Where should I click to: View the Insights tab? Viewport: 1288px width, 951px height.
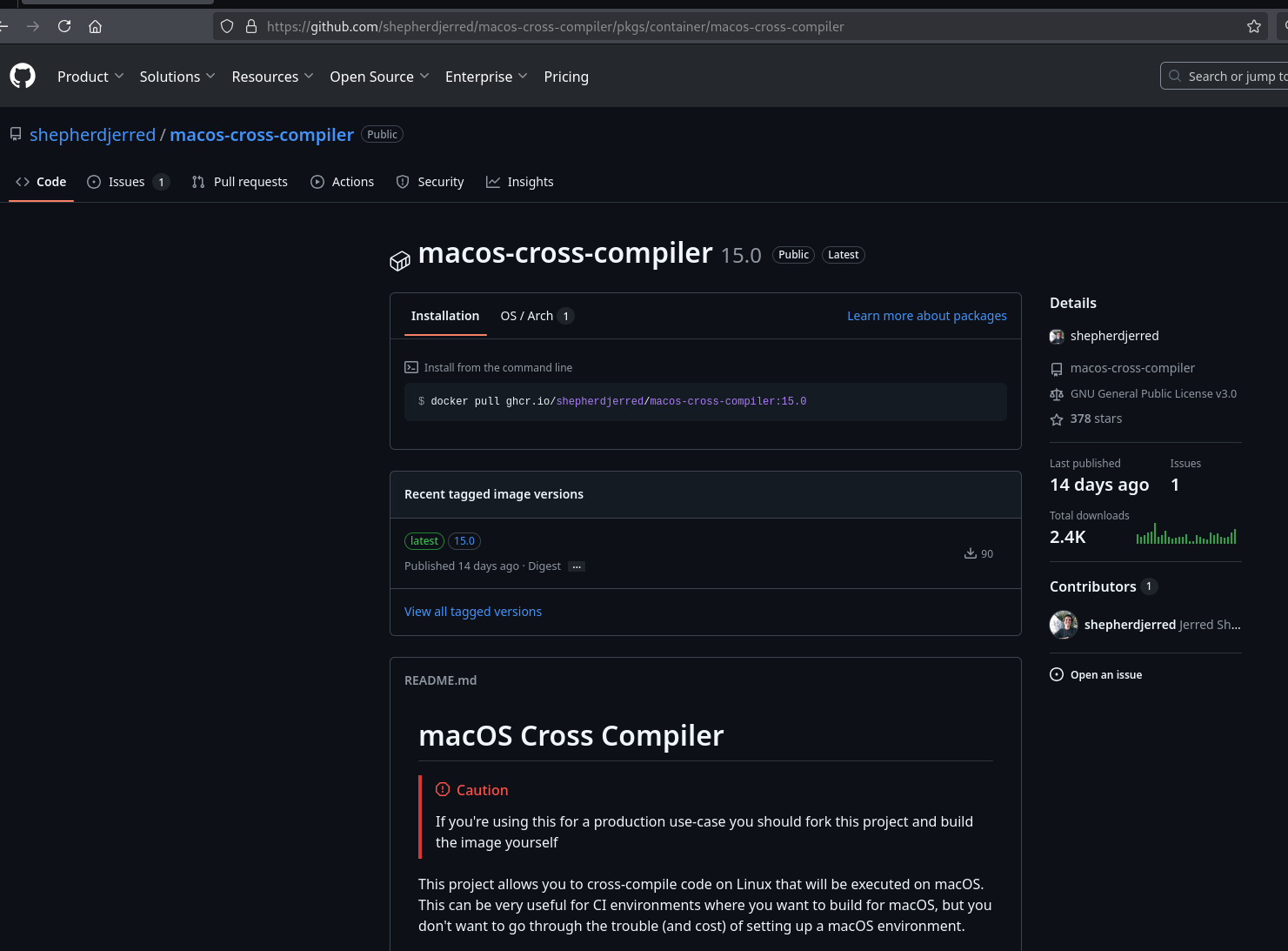click(519, 182)
